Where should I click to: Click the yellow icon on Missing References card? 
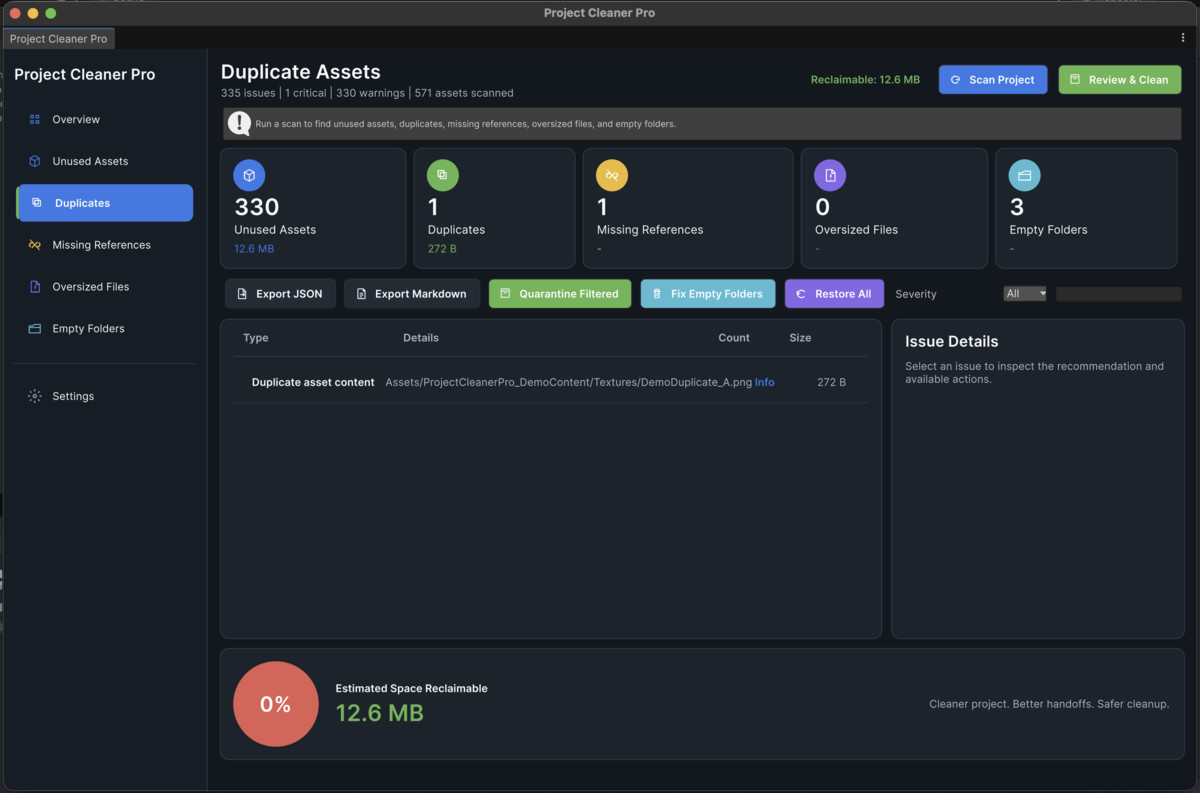click(612, 175)
